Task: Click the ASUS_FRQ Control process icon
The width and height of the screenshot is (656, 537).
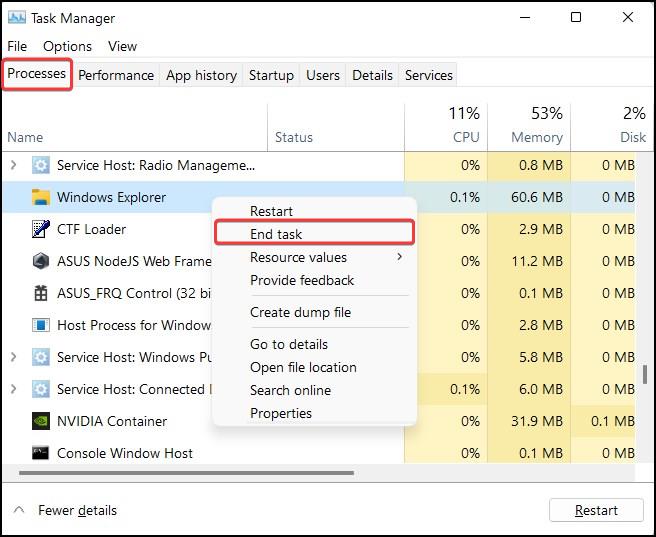Action: click(x=41, y=293)
